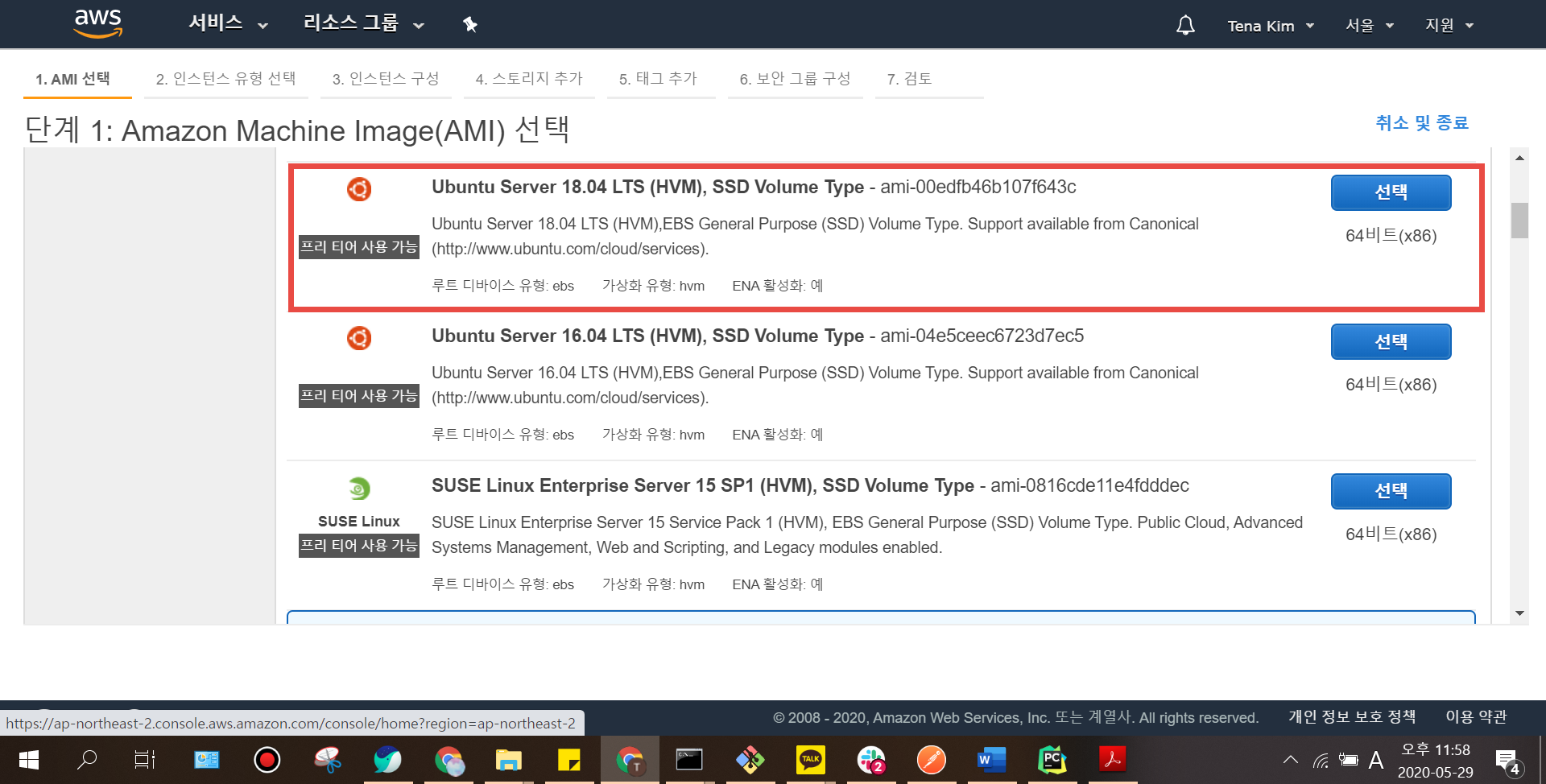The image size is (1546, 784).
Task: Open KakaoTalk from taskbar
Action: [x=811, y=760]
